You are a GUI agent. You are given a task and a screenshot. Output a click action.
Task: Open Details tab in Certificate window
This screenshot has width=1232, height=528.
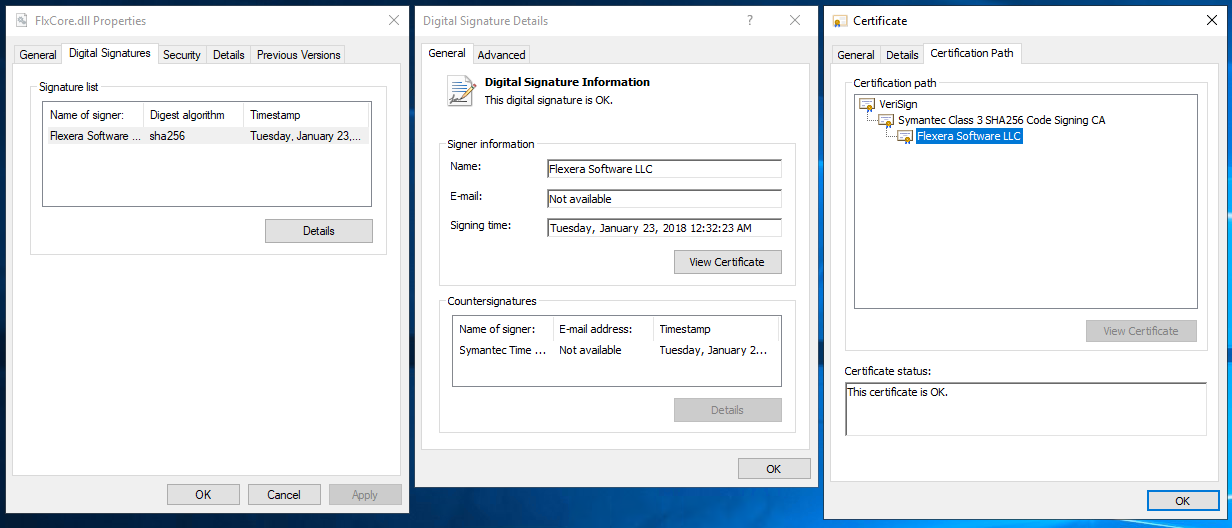coord(902,55)
